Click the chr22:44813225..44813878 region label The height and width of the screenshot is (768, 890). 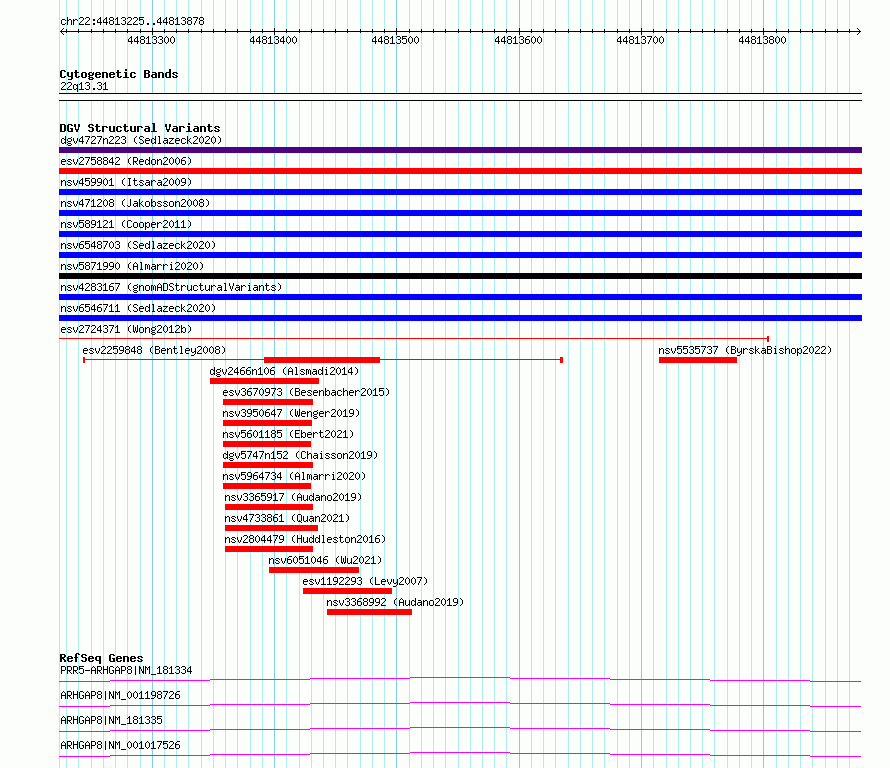(x=132, y=21)
